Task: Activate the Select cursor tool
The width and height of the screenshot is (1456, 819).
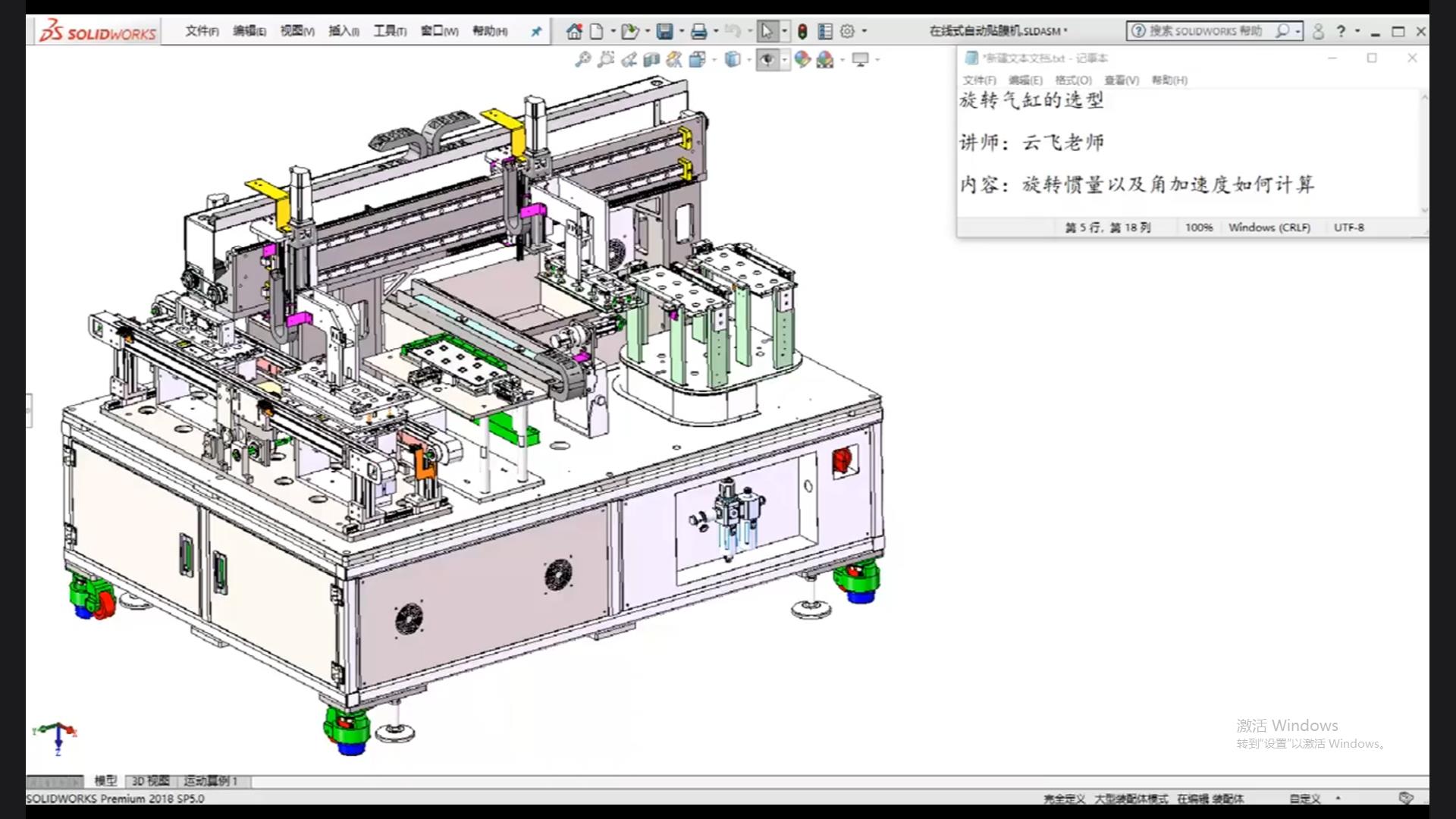Action: (x=767, y=31)
